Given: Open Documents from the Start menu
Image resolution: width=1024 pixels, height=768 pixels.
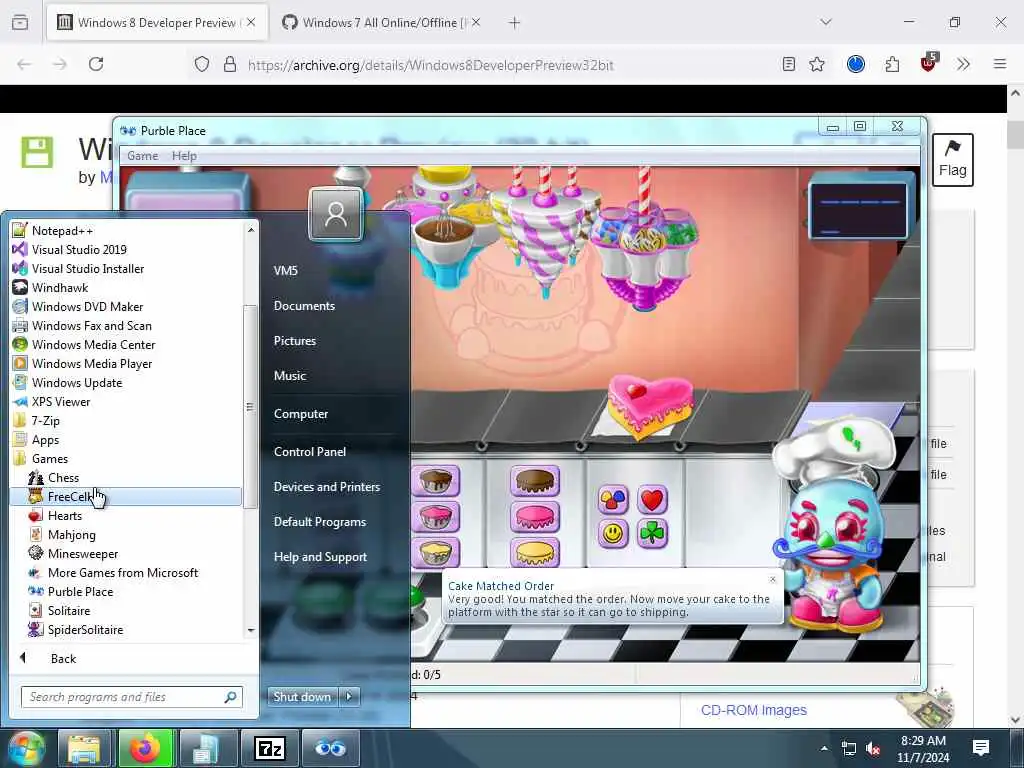Looking at the screenshot, I should click(x=304, y=306).
